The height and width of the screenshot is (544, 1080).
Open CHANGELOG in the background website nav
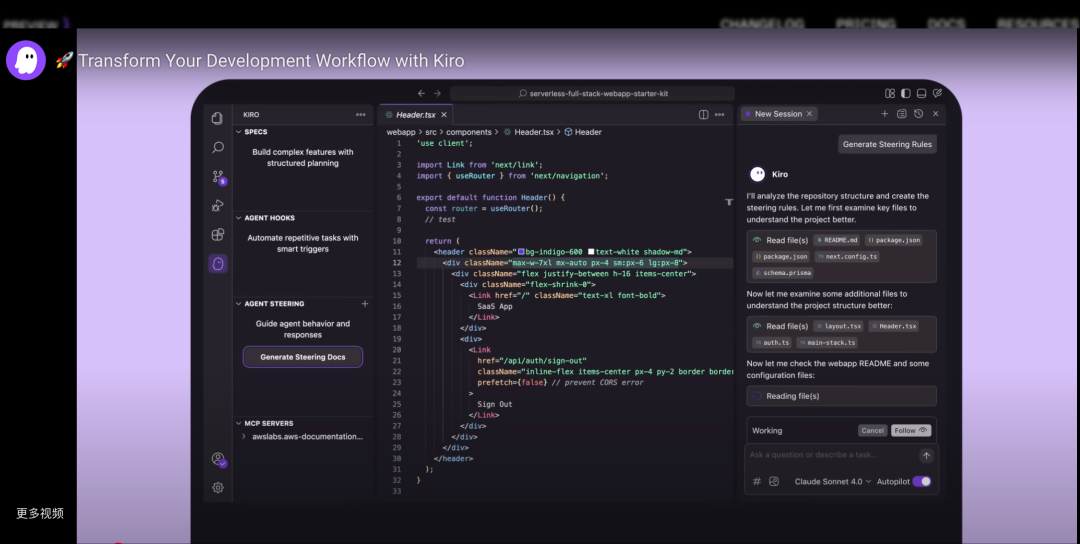point(762,24)
